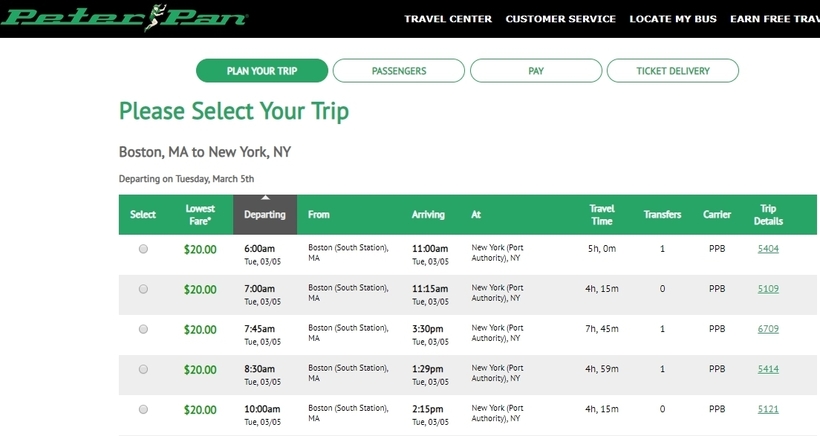This screenshot has width=820, height=436.
Task: Sort by Travel Time column header
Action: [x=601, y=214]
